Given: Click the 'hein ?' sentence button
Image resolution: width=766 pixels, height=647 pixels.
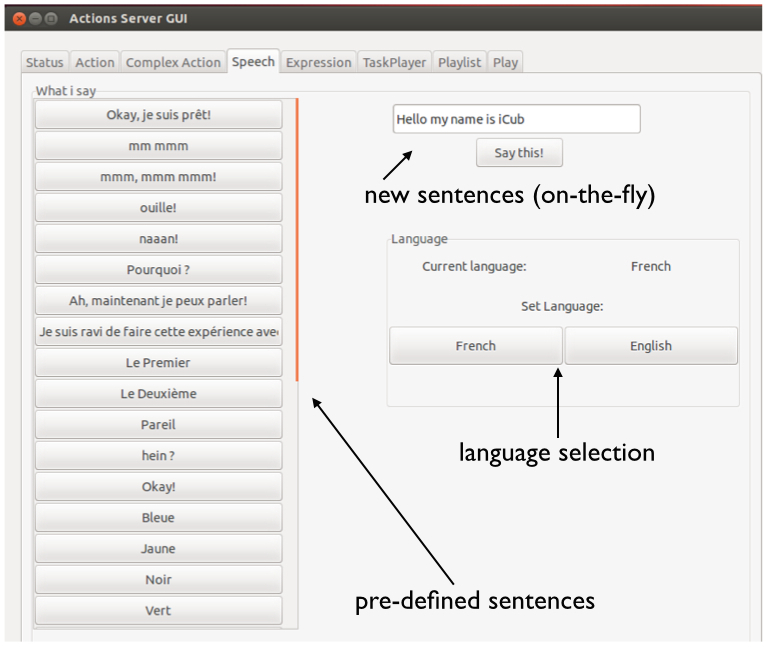Looking at the screenshot, I should coord(158,455).
